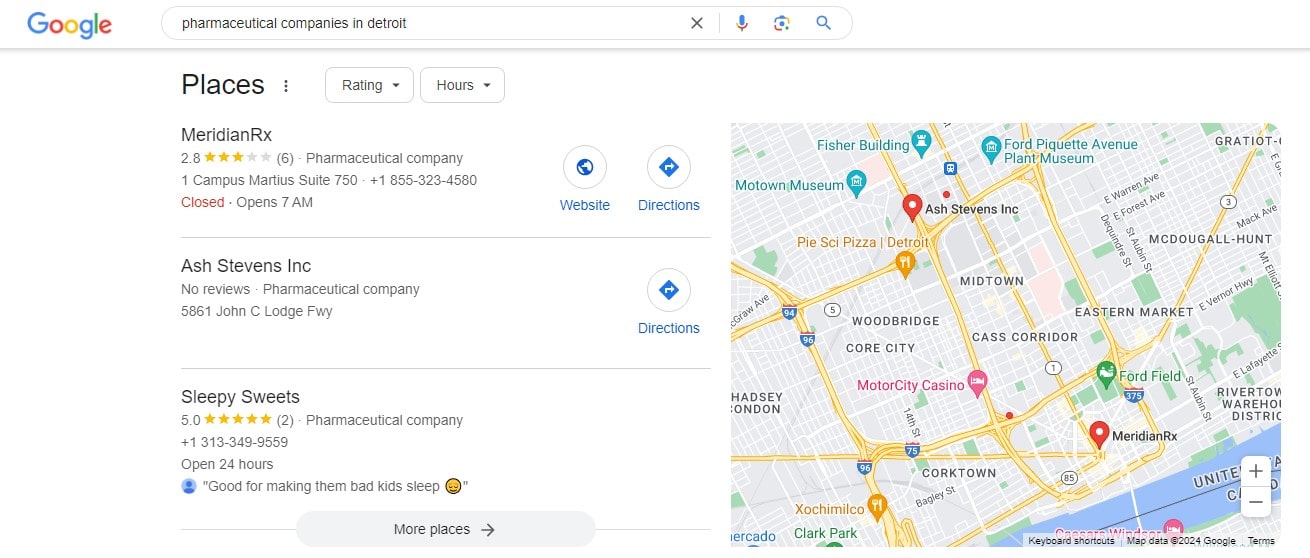Click the More places button
This screenshot has height=558, width=1310.
click(x=445, y=529)
